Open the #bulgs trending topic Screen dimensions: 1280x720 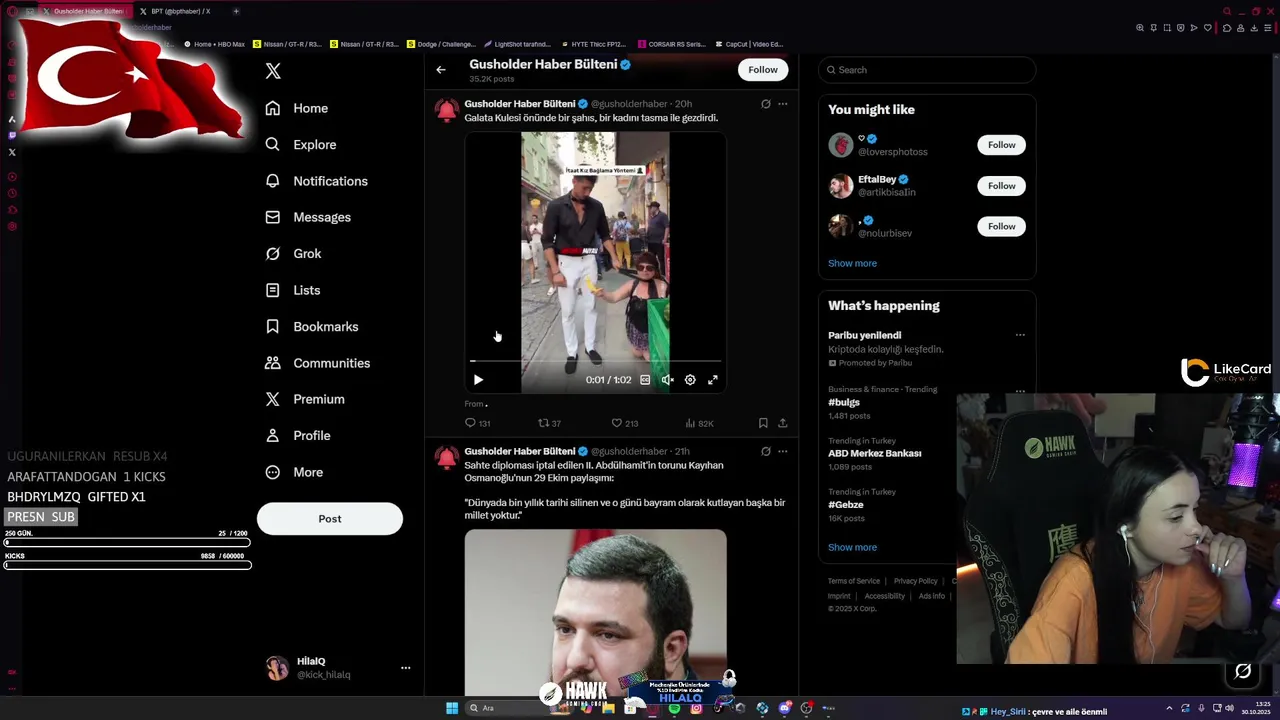click(844, 402)
